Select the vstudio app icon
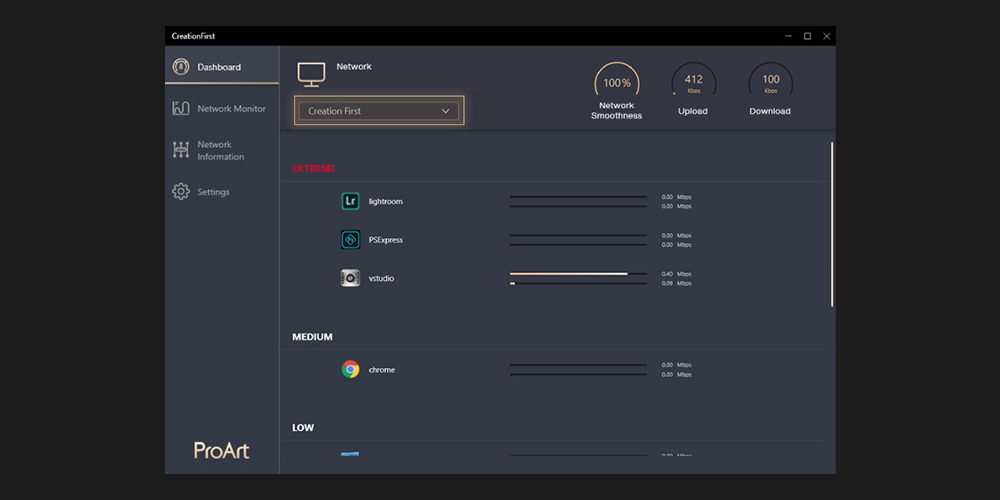Screen dimensions: 1000x500 click(350, 278)
